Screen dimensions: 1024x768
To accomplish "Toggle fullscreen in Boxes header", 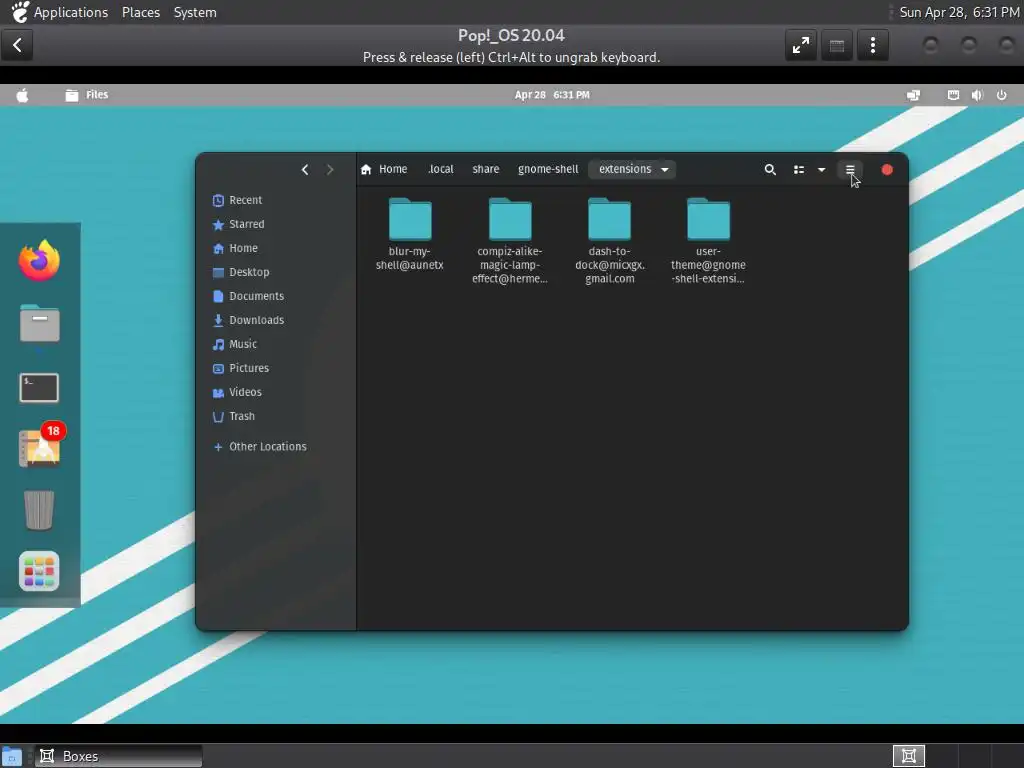I will point(801,45).
